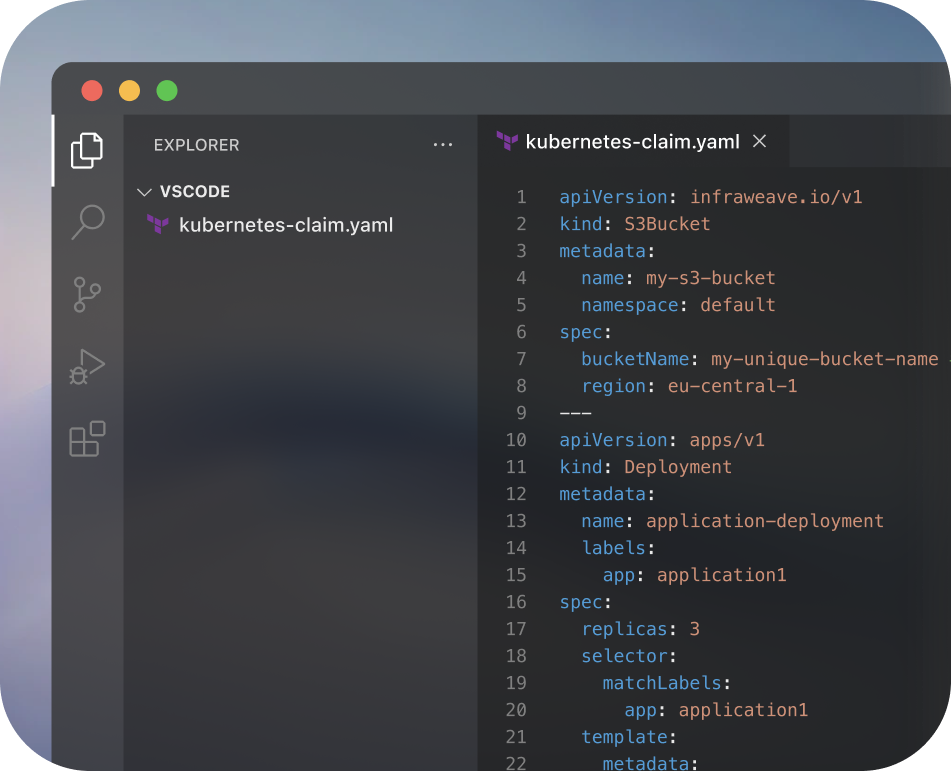This screenshot has height=771, width=951.
Task: Click the file icon beside kubernetes-claim.yaml in Explorer
Action: point(157,225)
